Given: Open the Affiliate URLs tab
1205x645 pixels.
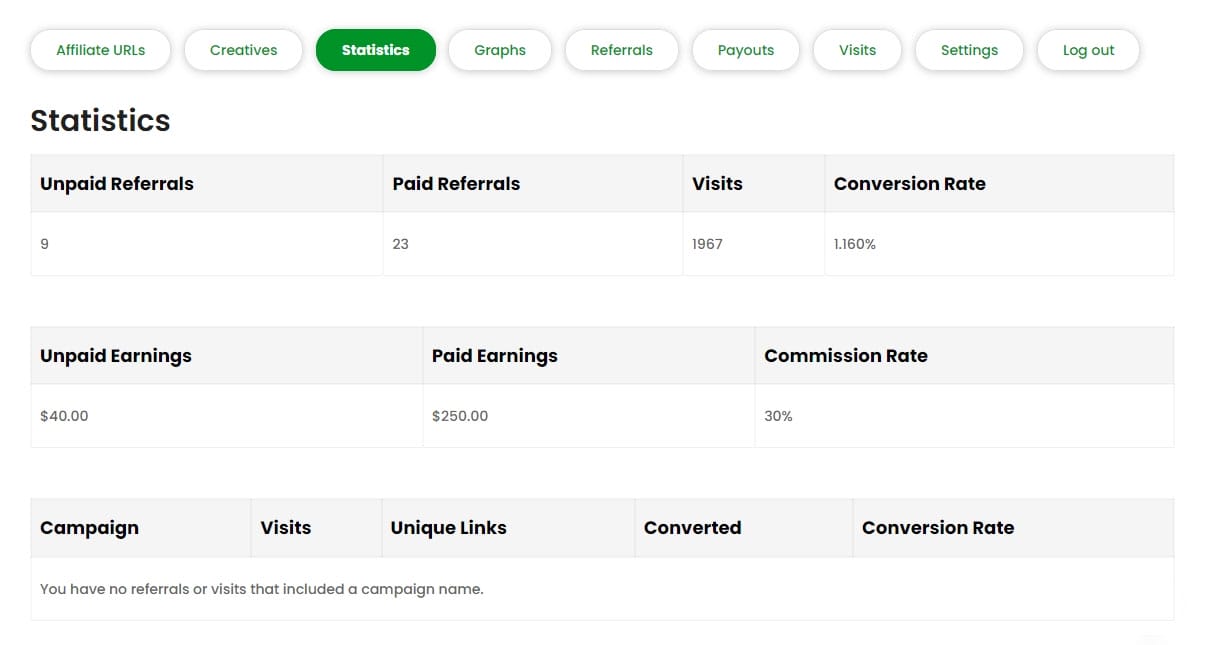Looking at the screenshot, I should pyautogui.click(x=100, y=50).
